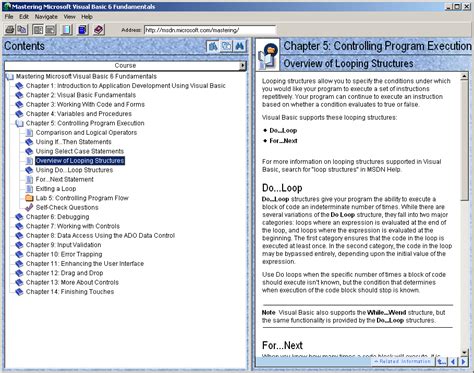Click the maroon book toolbar icon

tap(98, 30)
